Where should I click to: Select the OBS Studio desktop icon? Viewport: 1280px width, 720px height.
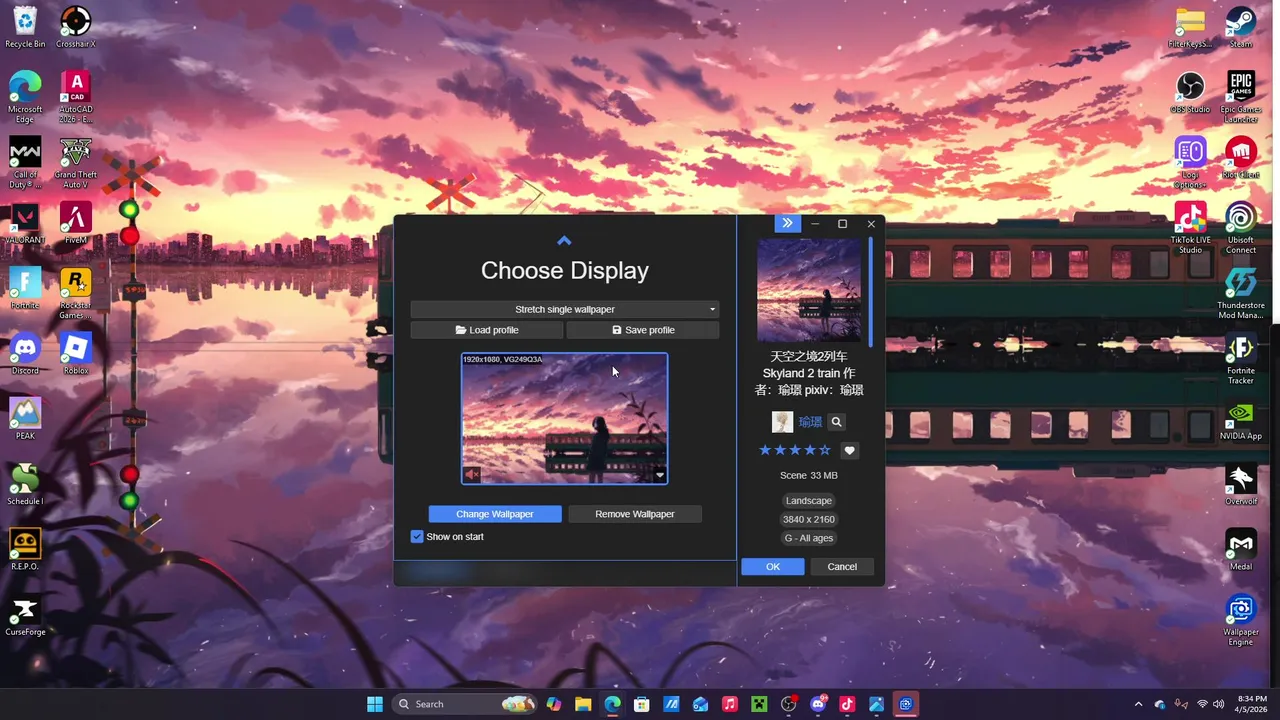click(x=1190, y=92)
